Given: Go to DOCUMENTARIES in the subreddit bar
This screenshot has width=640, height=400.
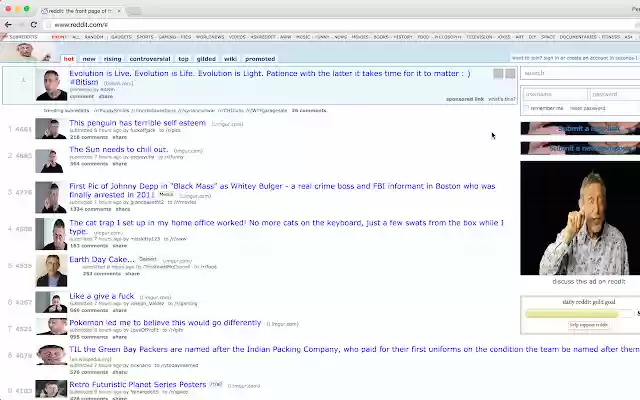Looking at the screenshot, I should pyautogui.click(x=578, y=37).
